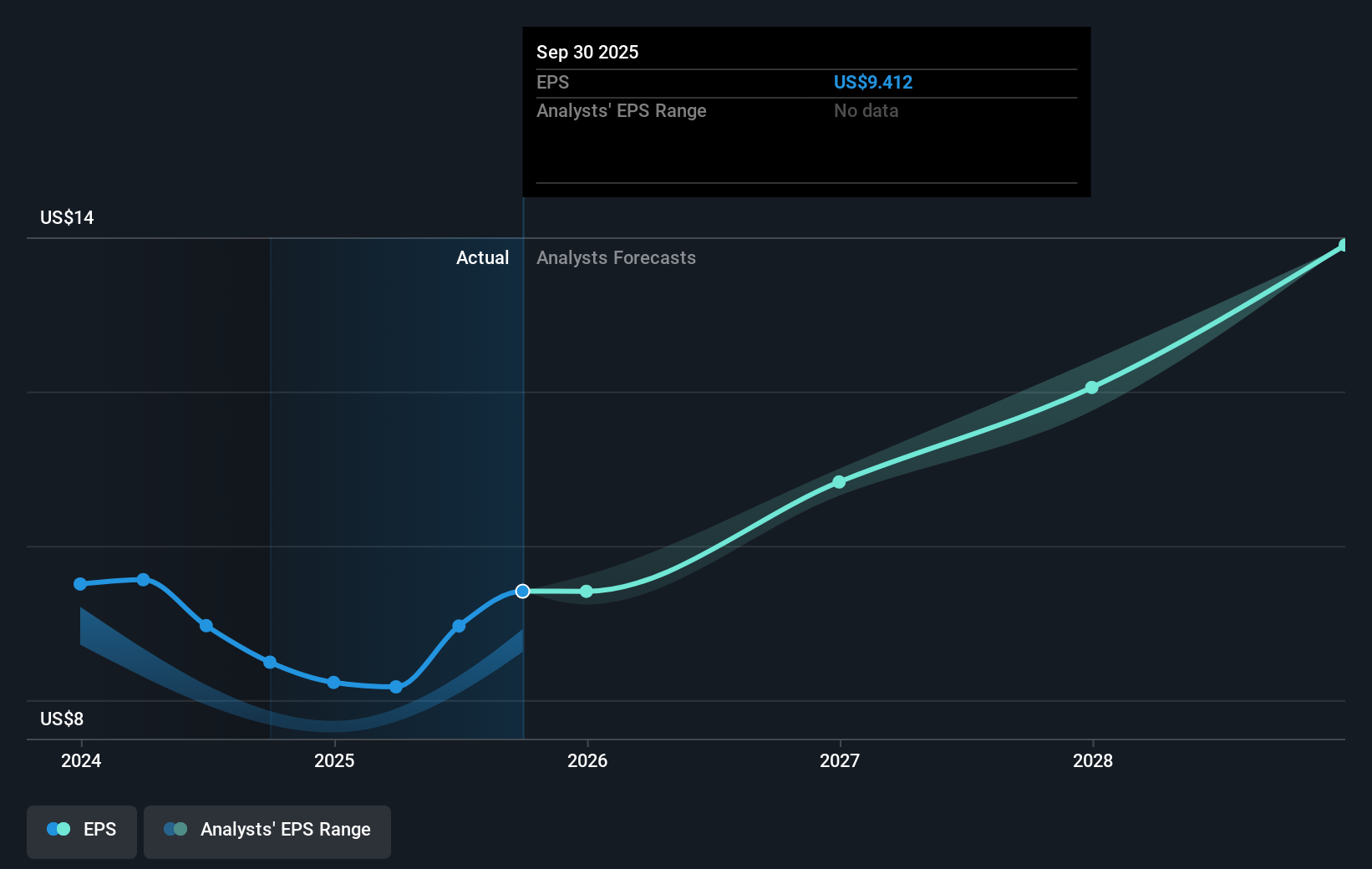Viewport: 1372px width, 869px height.
Task: Select the first 2024 EPS data point
Action: [80, 584]
